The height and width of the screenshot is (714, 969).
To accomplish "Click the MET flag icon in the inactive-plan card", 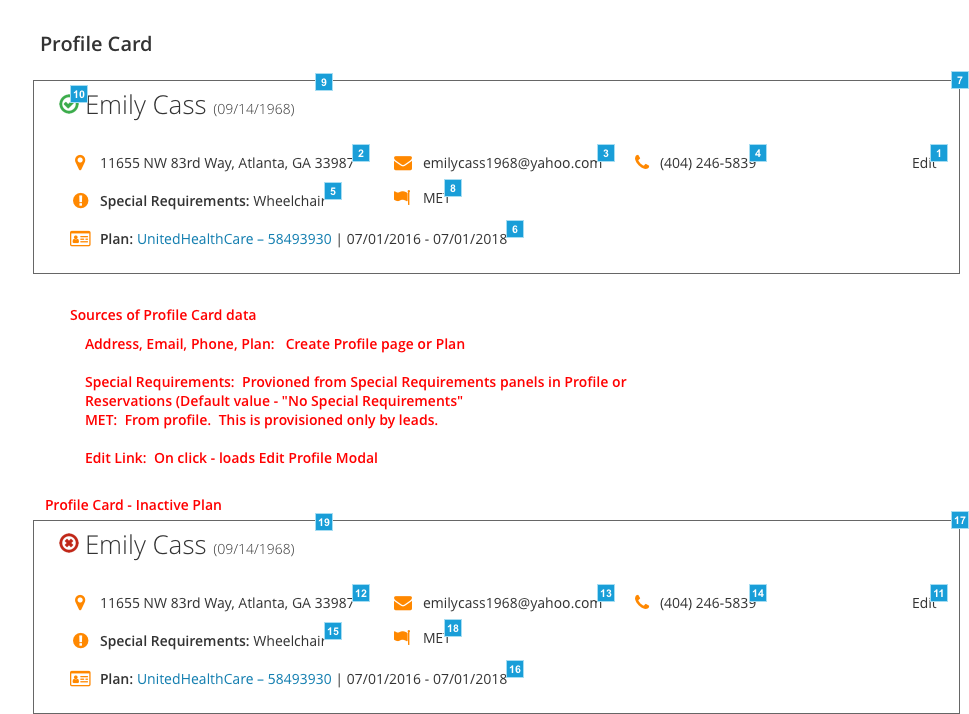I will (x=402, y=637).
